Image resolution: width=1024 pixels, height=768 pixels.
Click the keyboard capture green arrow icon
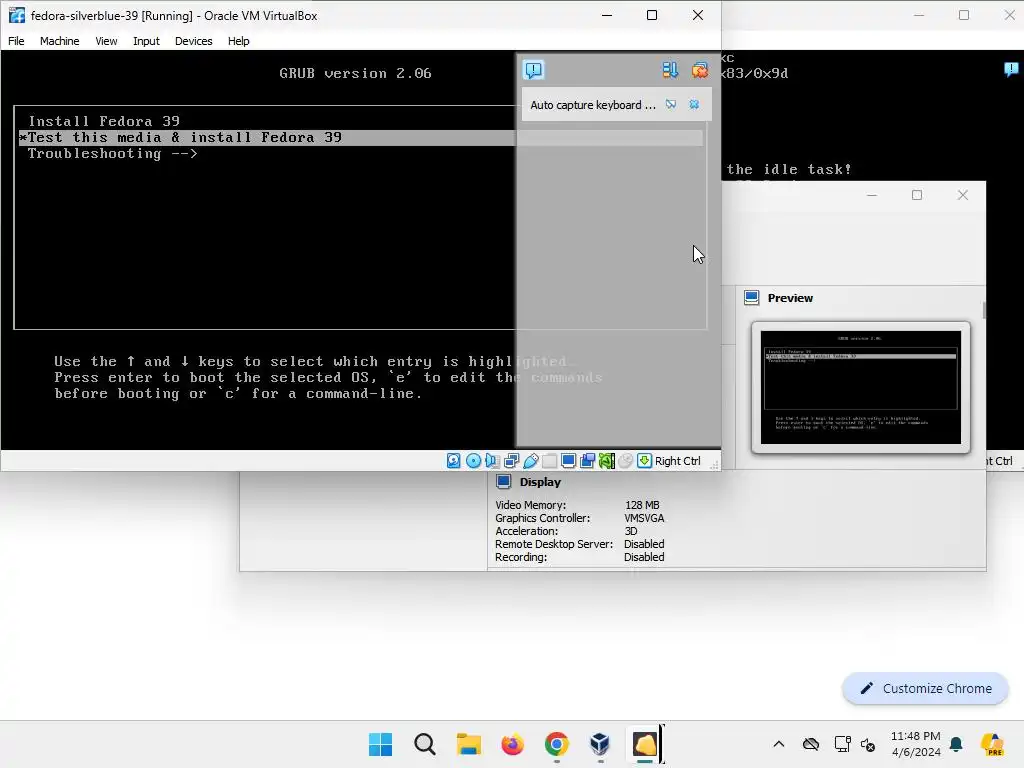point(644,461)
